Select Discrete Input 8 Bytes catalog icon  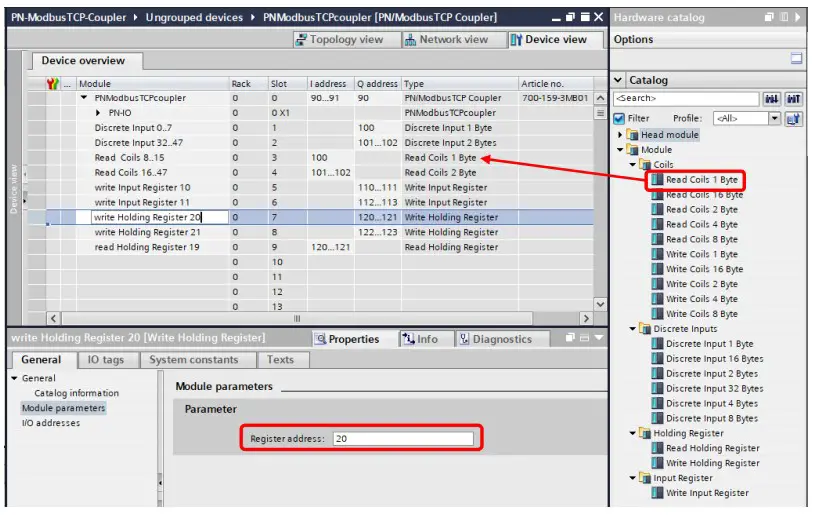[x=657, y=418]
